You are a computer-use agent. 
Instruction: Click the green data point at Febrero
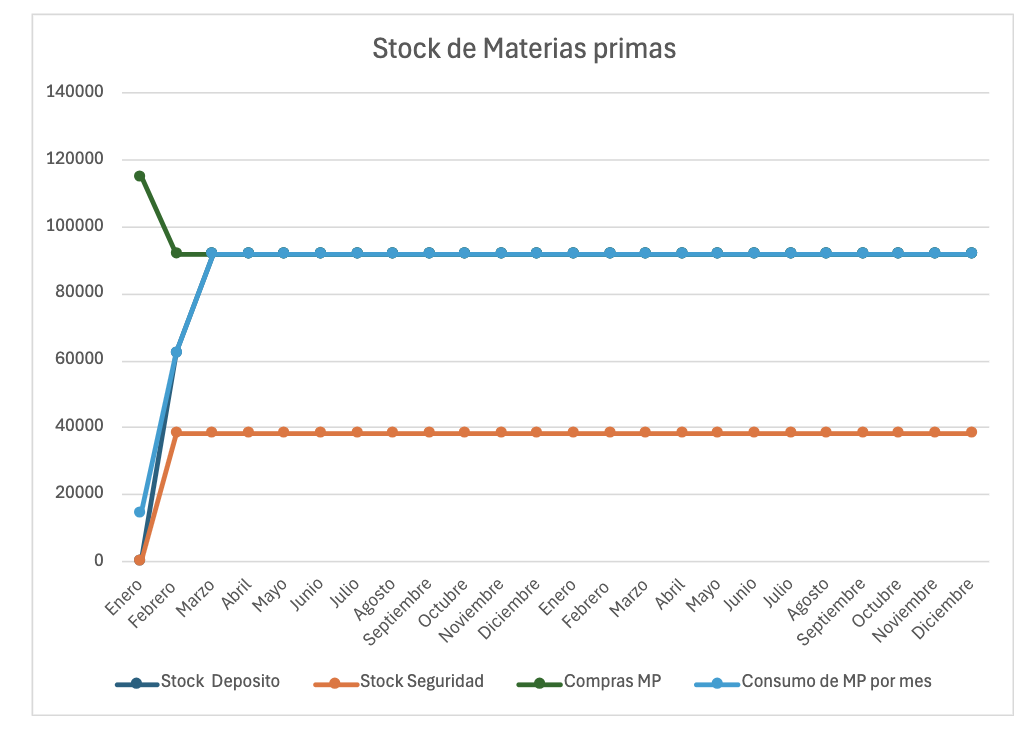click(x=176, y=253)
